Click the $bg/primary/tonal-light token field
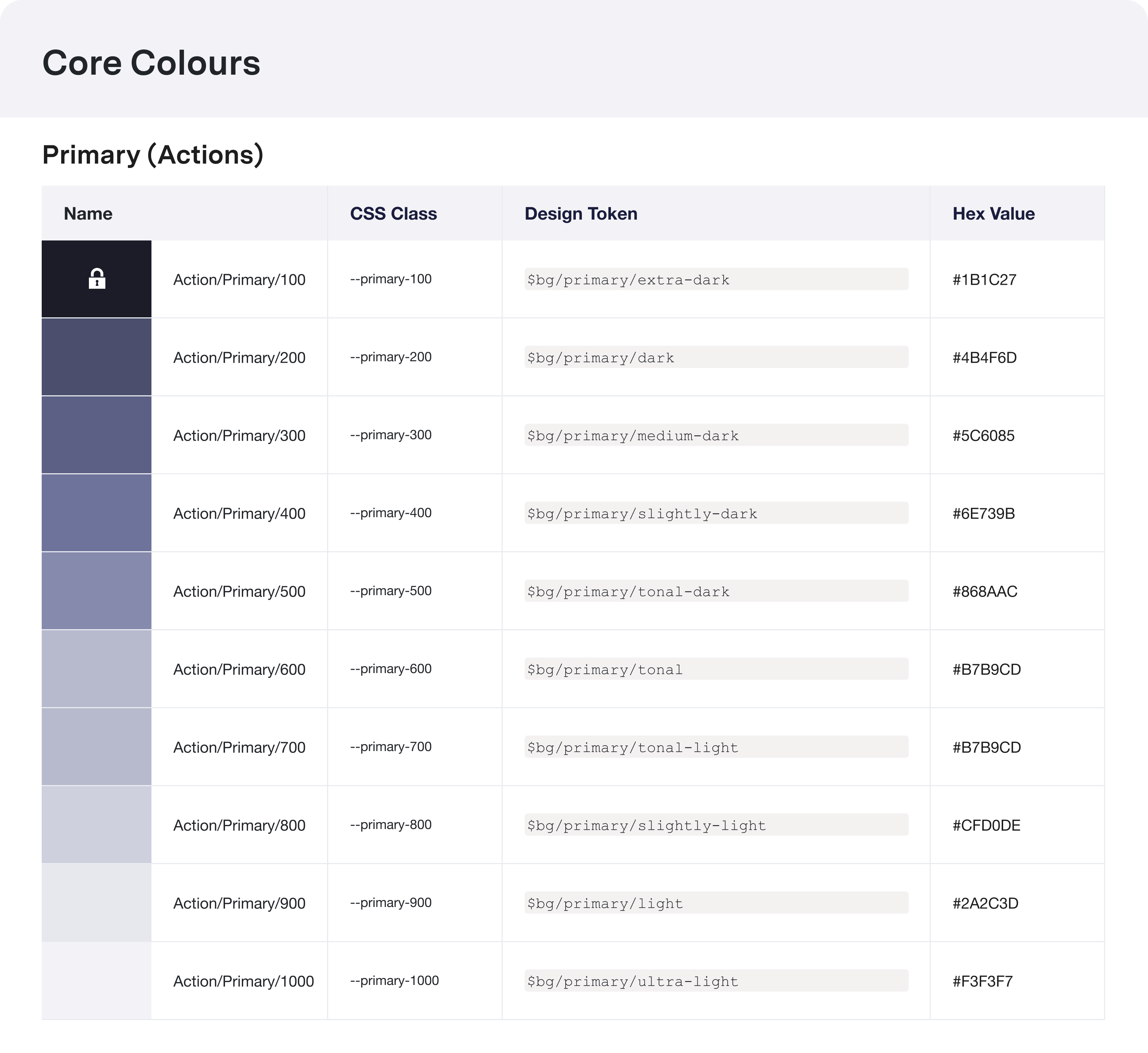Viewport: 1148px width, 1053px height. (716, 747)
